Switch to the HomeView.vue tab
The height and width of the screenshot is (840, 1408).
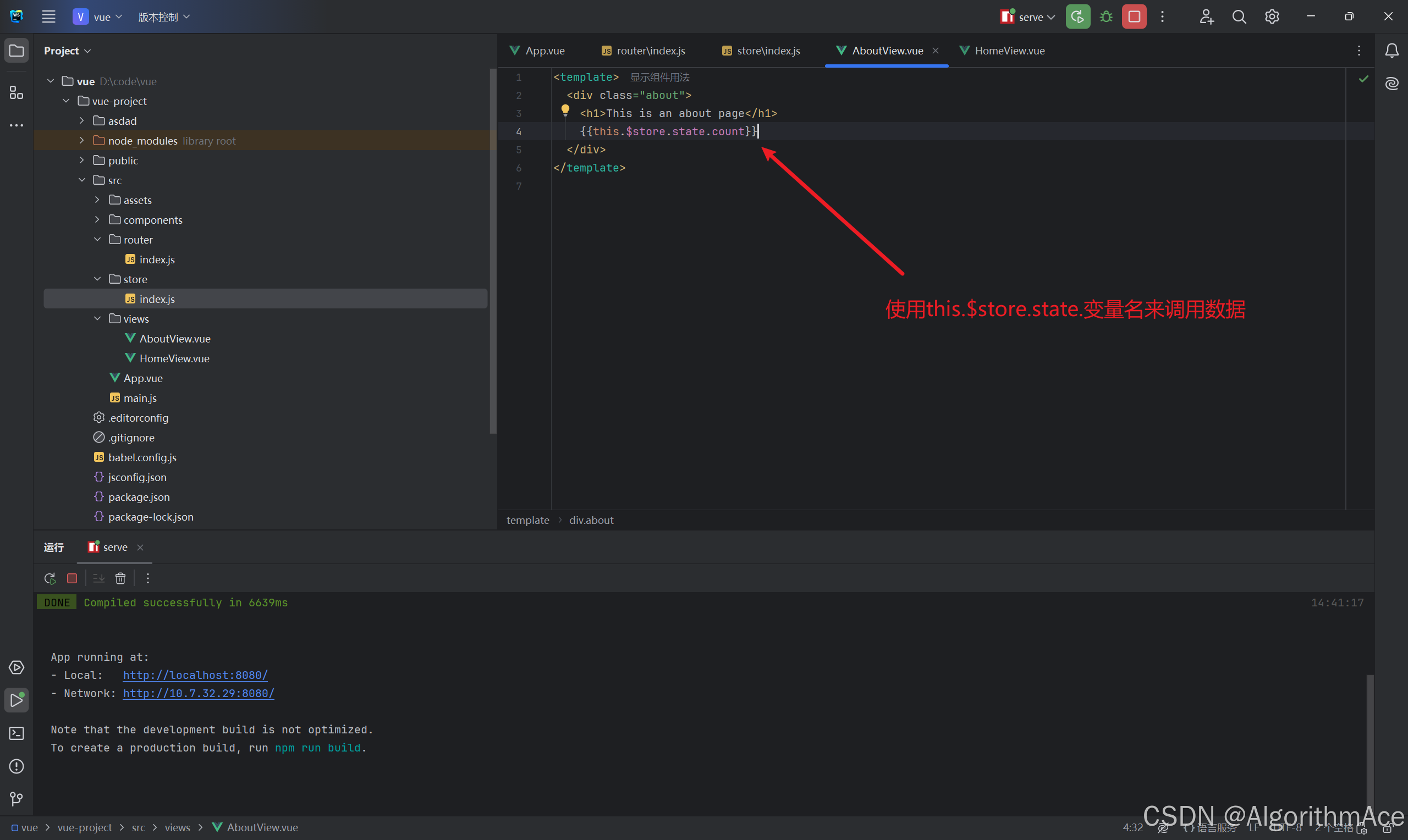tap(1003, 51)
